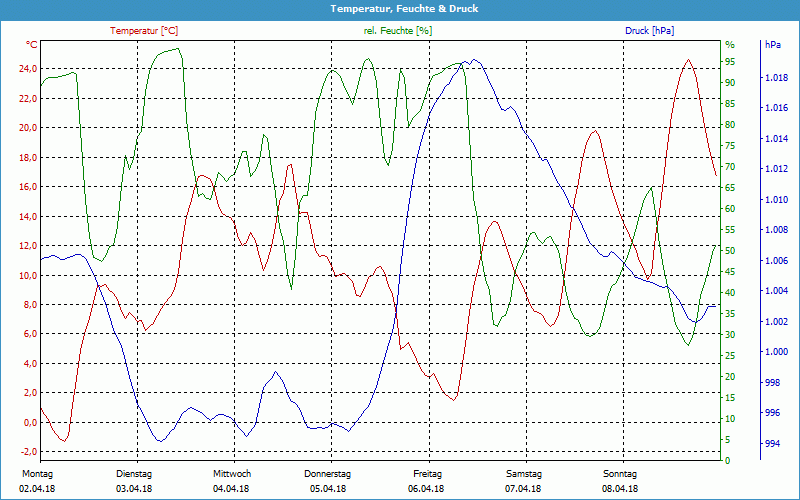Click the date 08.04.18
This screenshot has width=800, height=500.
coord(620,489)
